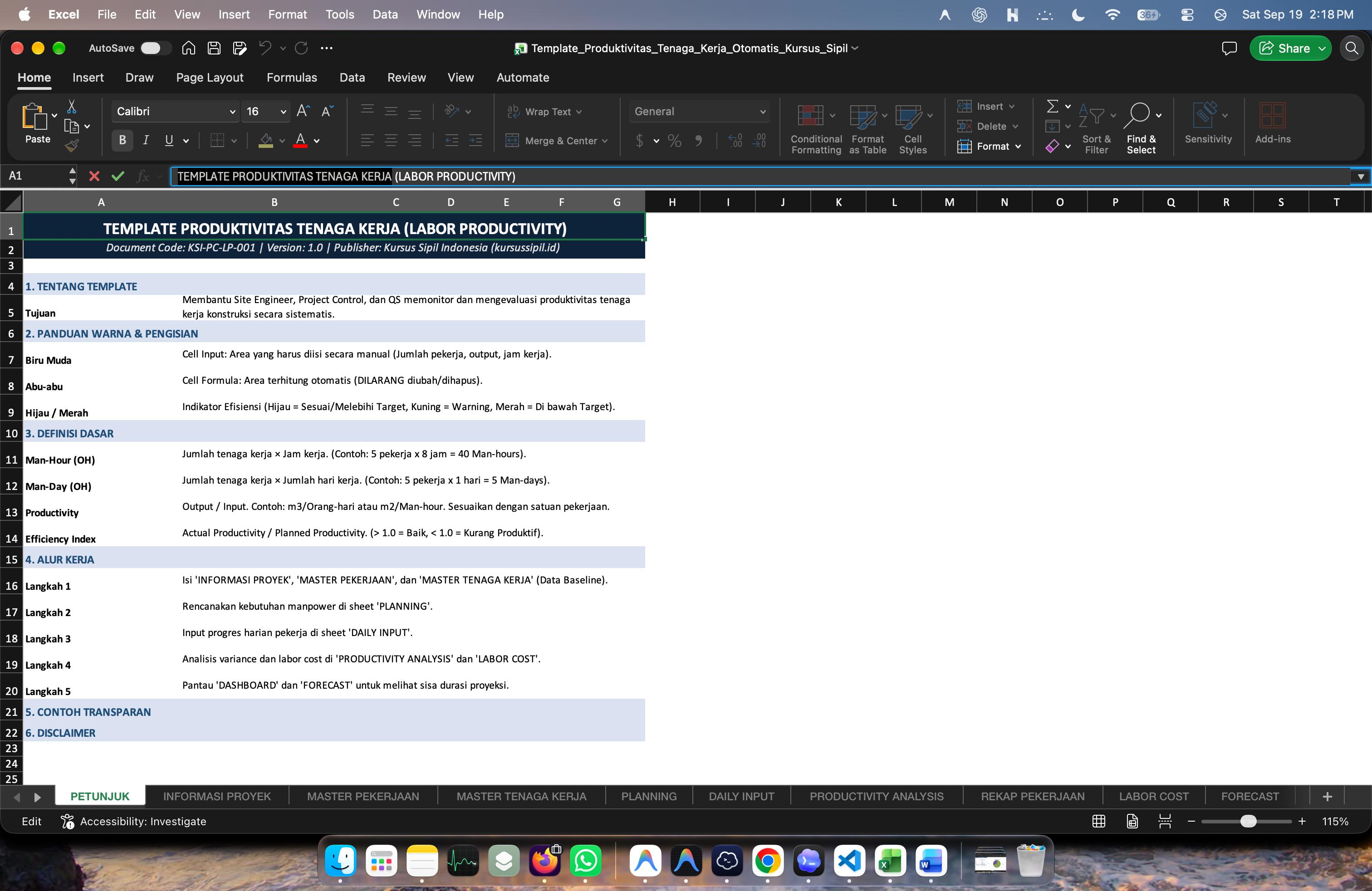Expand the formula bar with the arrow
The width and height of the screenshot is (1372, 891).
[1361, 176]
